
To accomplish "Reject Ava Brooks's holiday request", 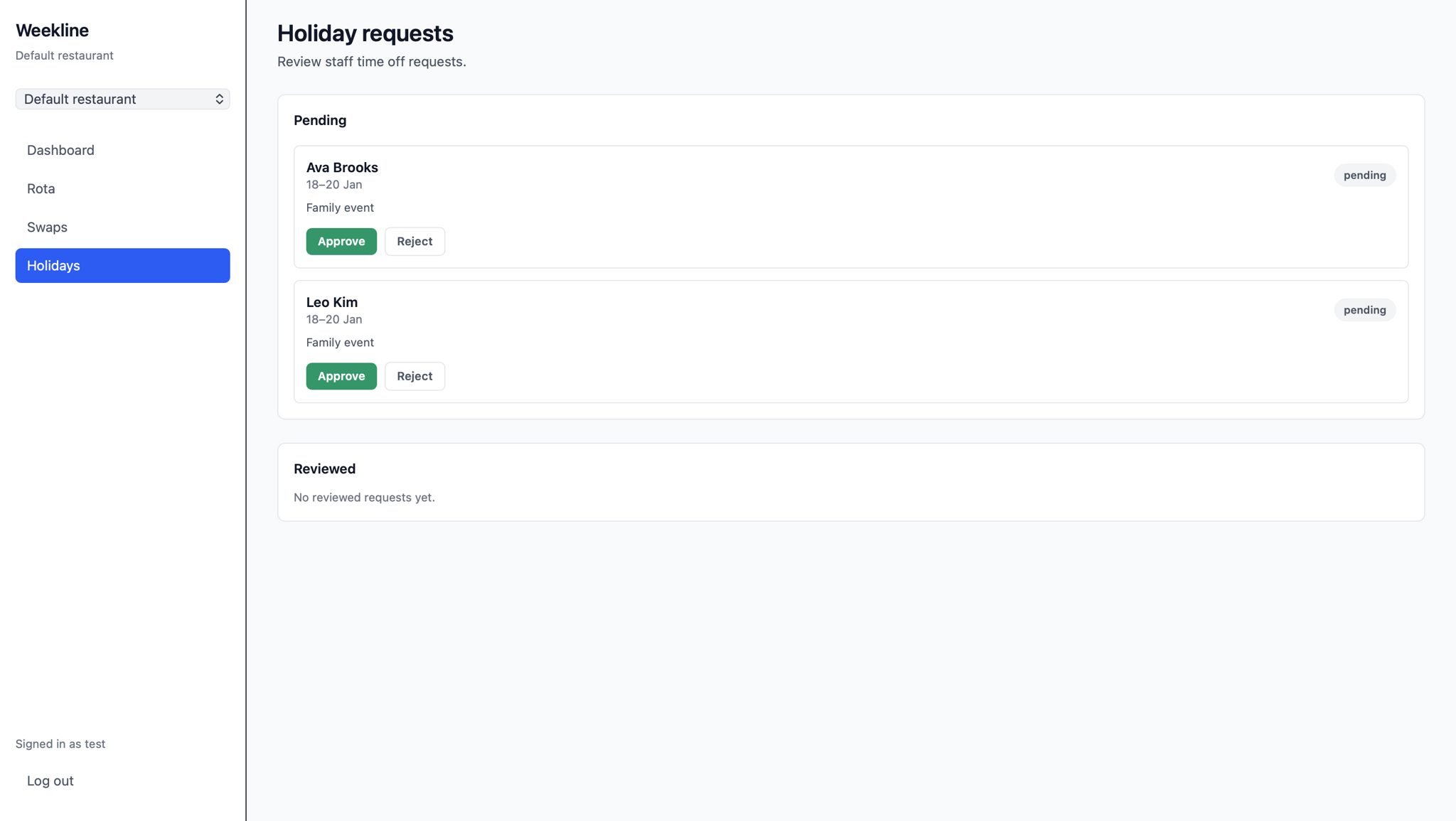I will pos(414,241).
